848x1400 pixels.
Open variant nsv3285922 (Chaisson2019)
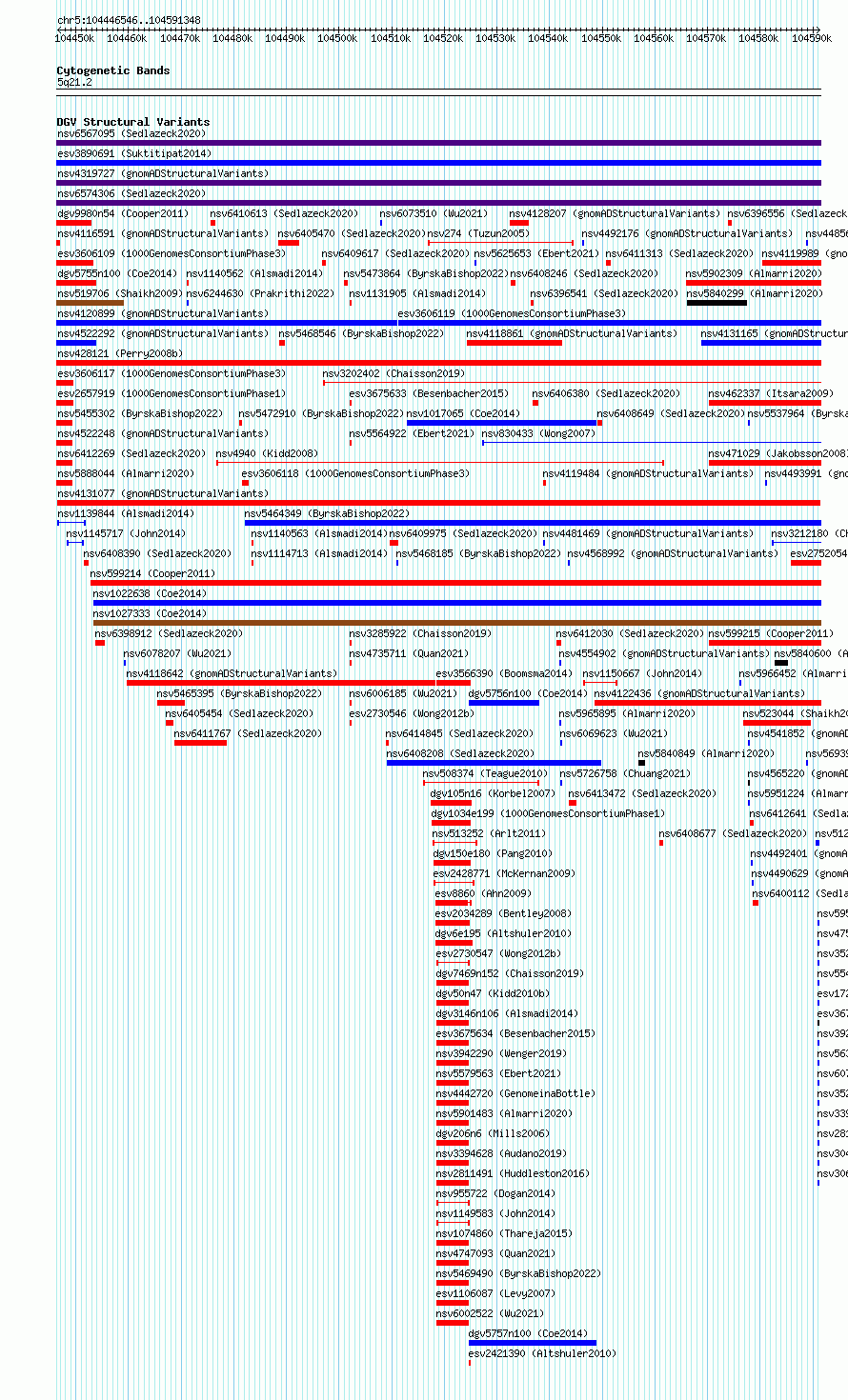pyautogui.click(x=420, y=634)
